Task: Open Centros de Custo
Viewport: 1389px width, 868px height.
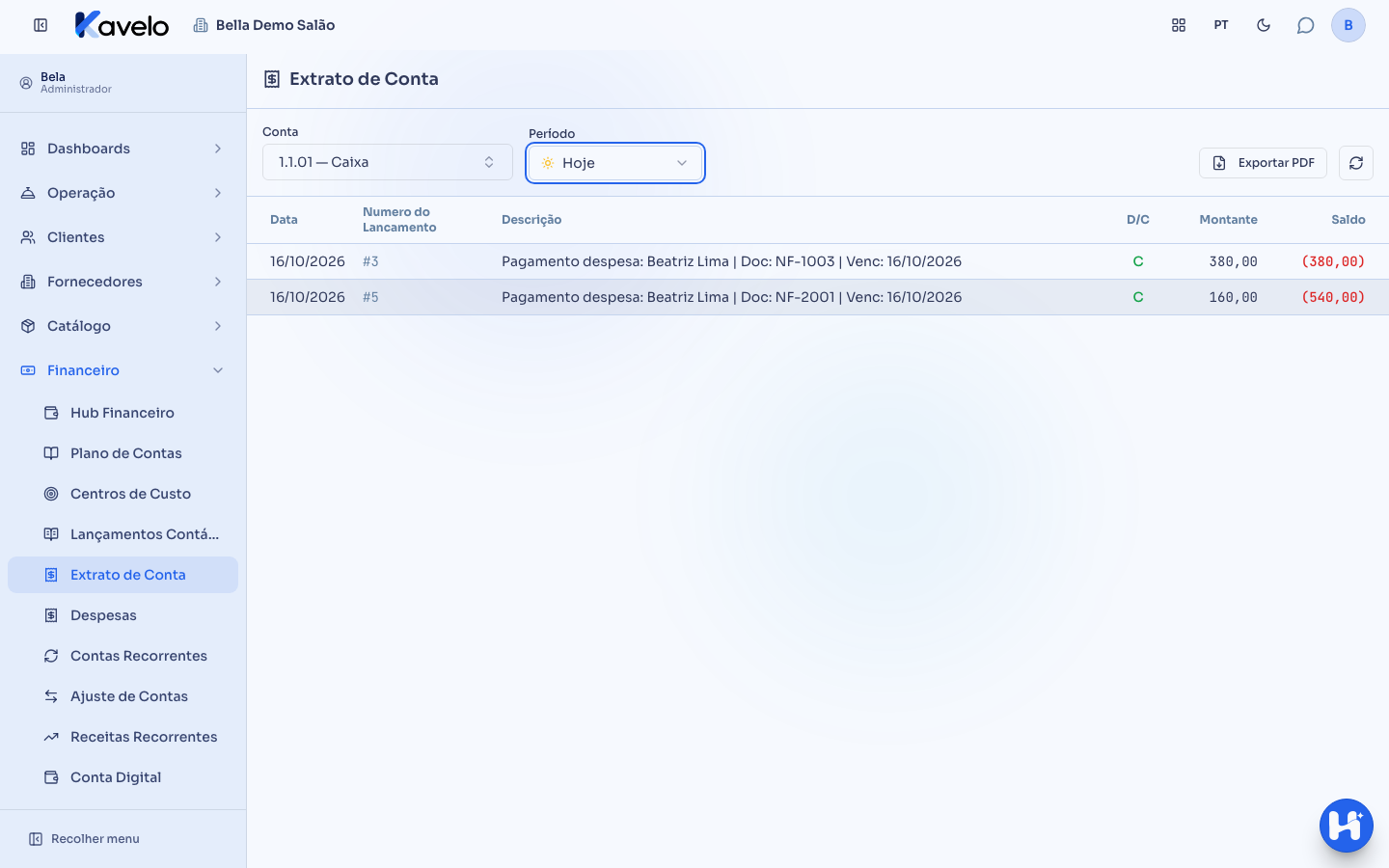Action: (x=123, y=494)
